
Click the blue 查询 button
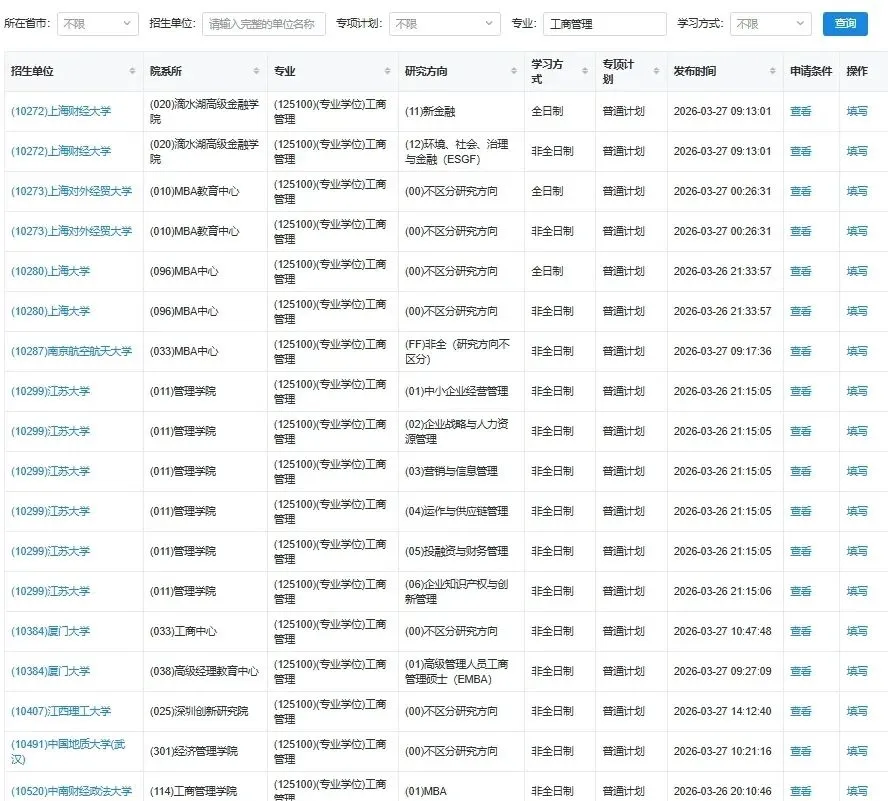tap(845, 24)
